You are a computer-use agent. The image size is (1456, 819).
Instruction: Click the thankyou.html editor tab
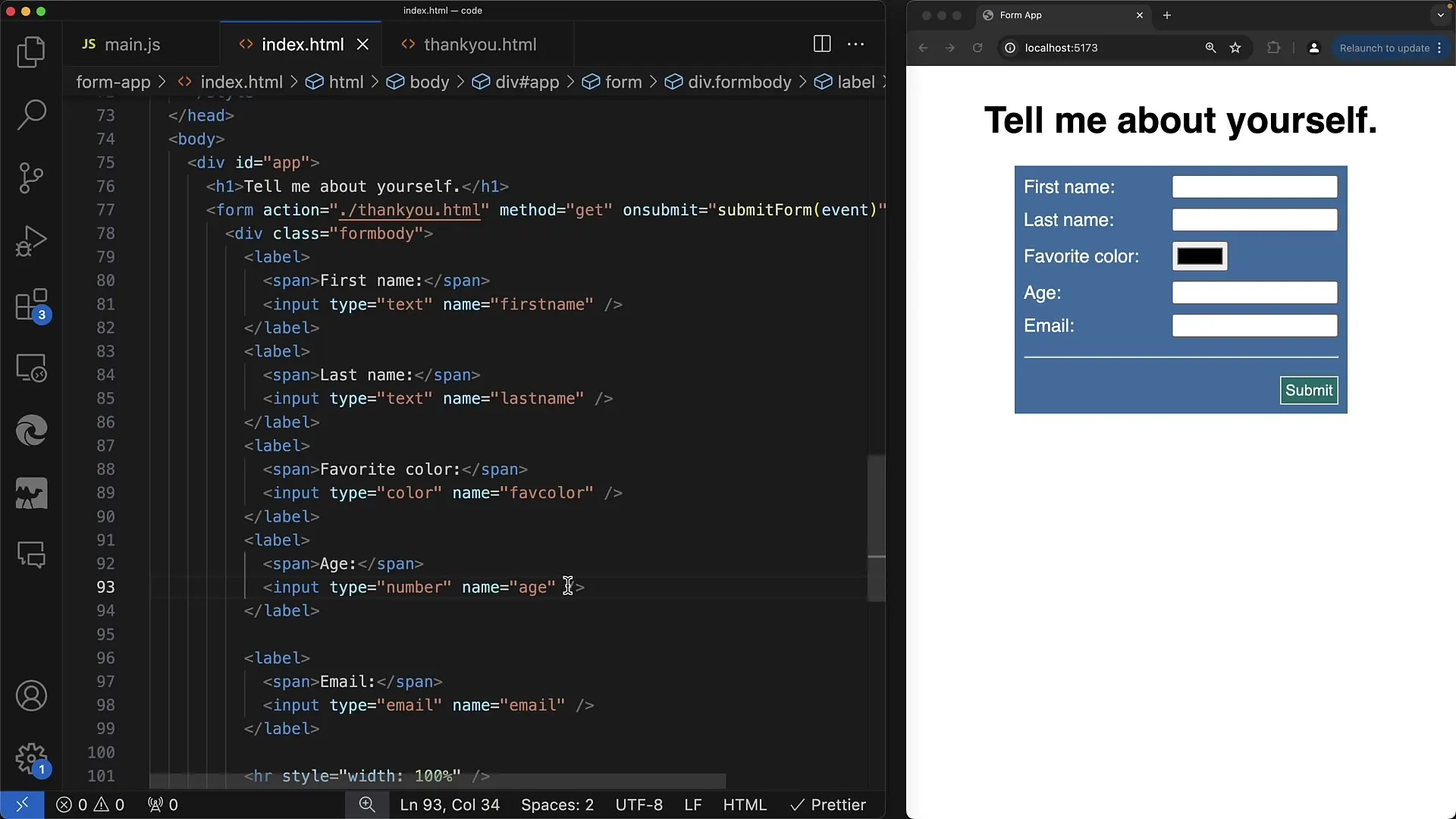pyautogui.click(x=480, y=44)
